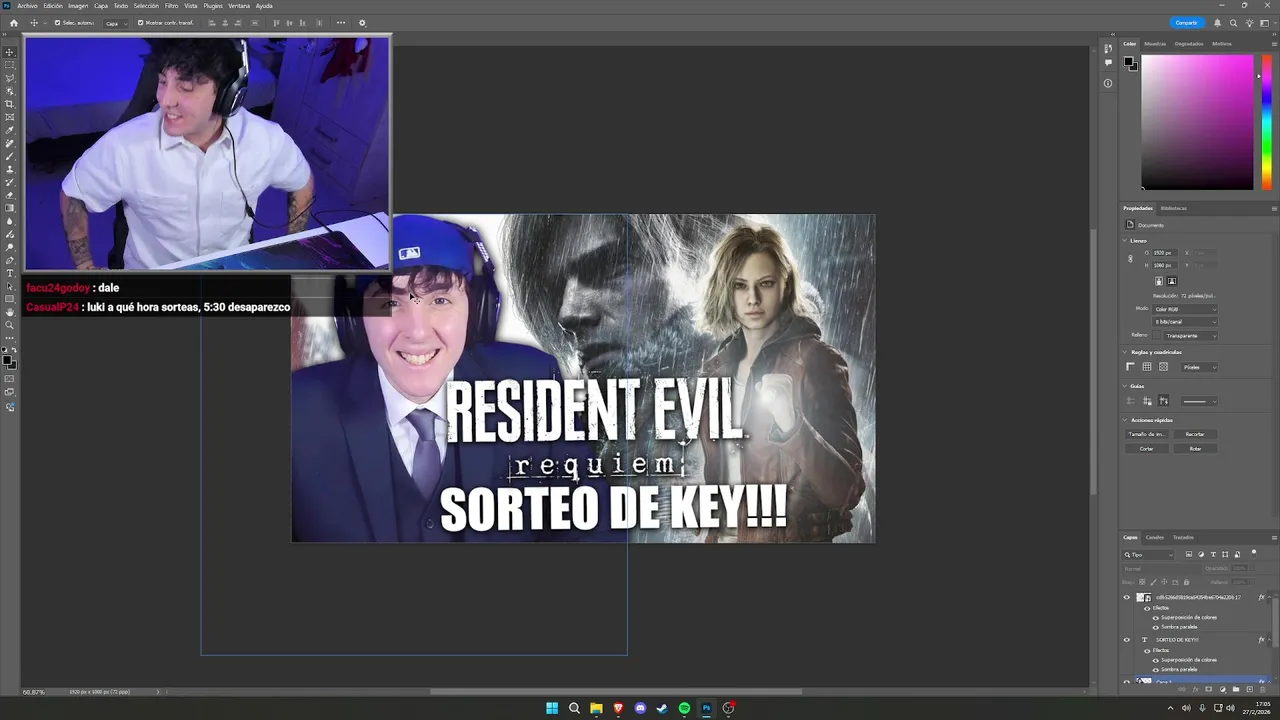Switch to the Muestras tab
Viewport: 1280px width, 720px height.
point(1155,44)
